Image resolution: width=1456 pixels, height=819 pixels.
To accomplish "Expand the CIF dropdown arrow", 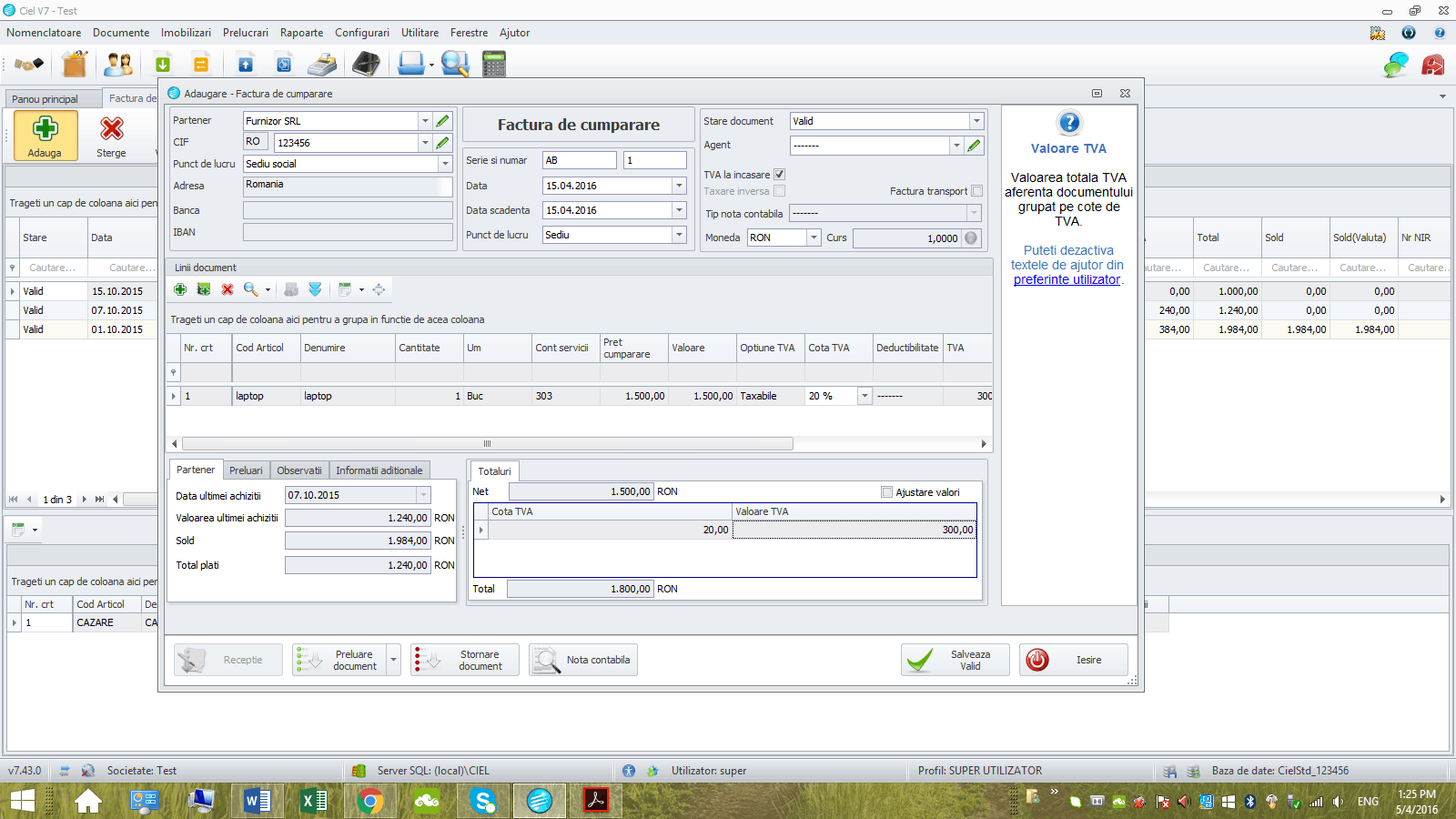I will pyautogui.click(x=425, y=143).
